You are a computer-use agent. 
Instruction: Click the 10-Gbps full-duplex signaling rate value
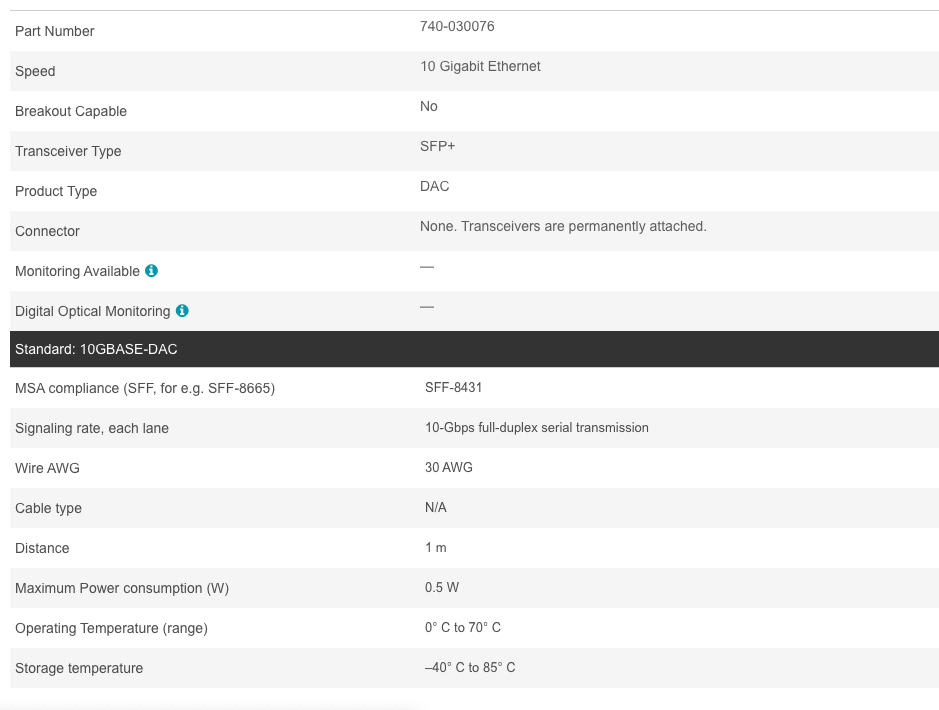point(536,427)
